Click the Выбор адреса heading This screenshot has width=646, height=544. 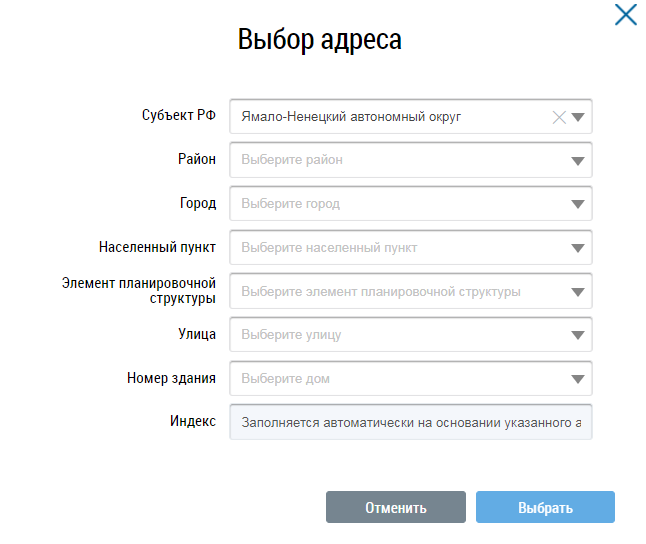tap(320, 40)
